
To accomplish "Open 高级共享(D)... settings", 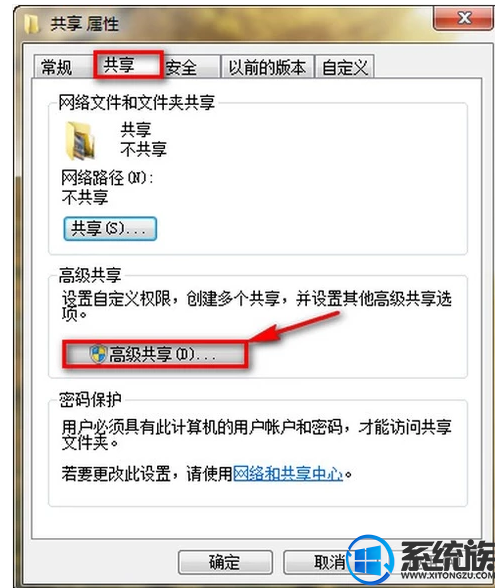I will click(x=154, y=354).
